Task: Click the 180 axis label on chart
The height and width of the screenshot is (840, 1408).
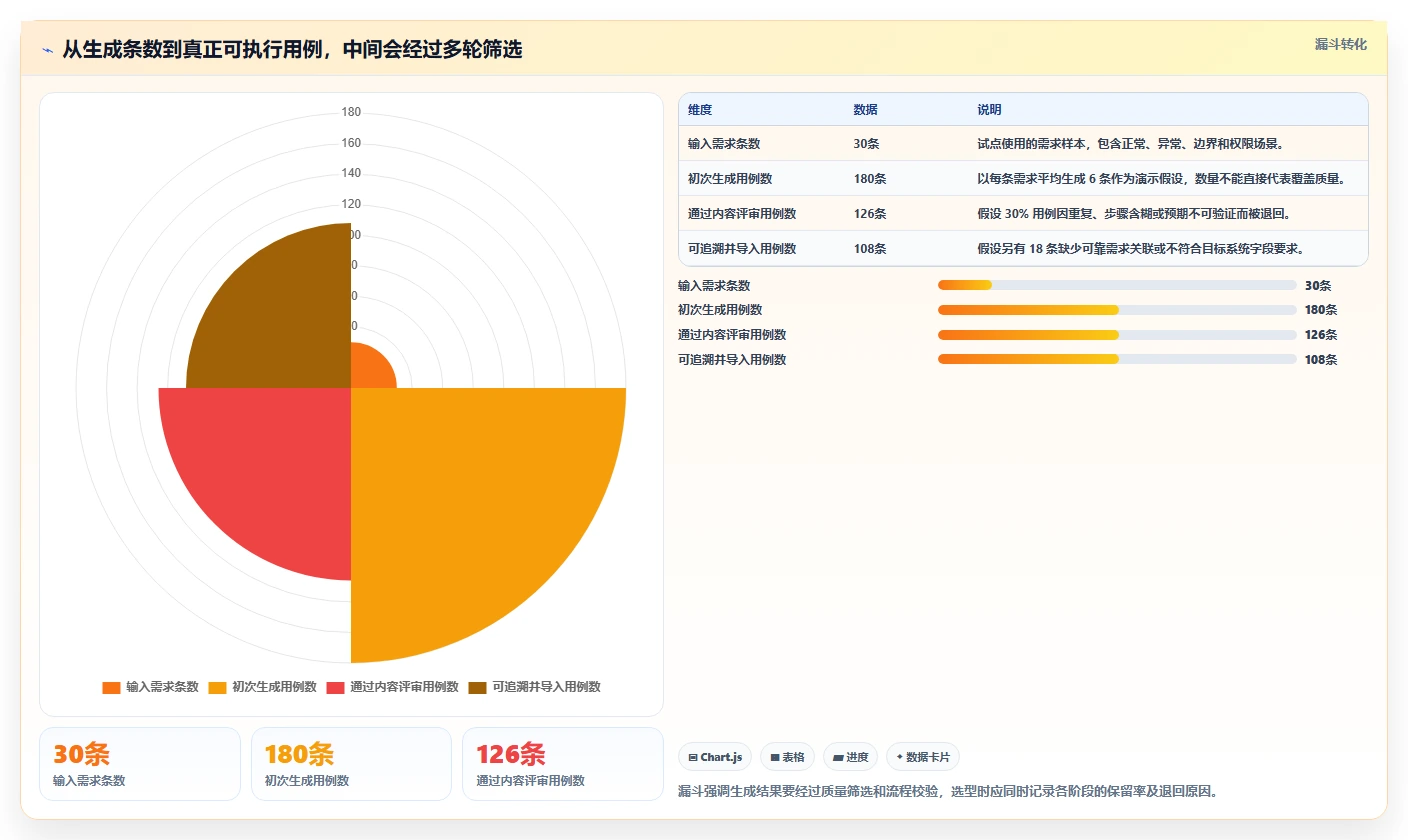Action: pyautogui.click(x=351, y=112)
